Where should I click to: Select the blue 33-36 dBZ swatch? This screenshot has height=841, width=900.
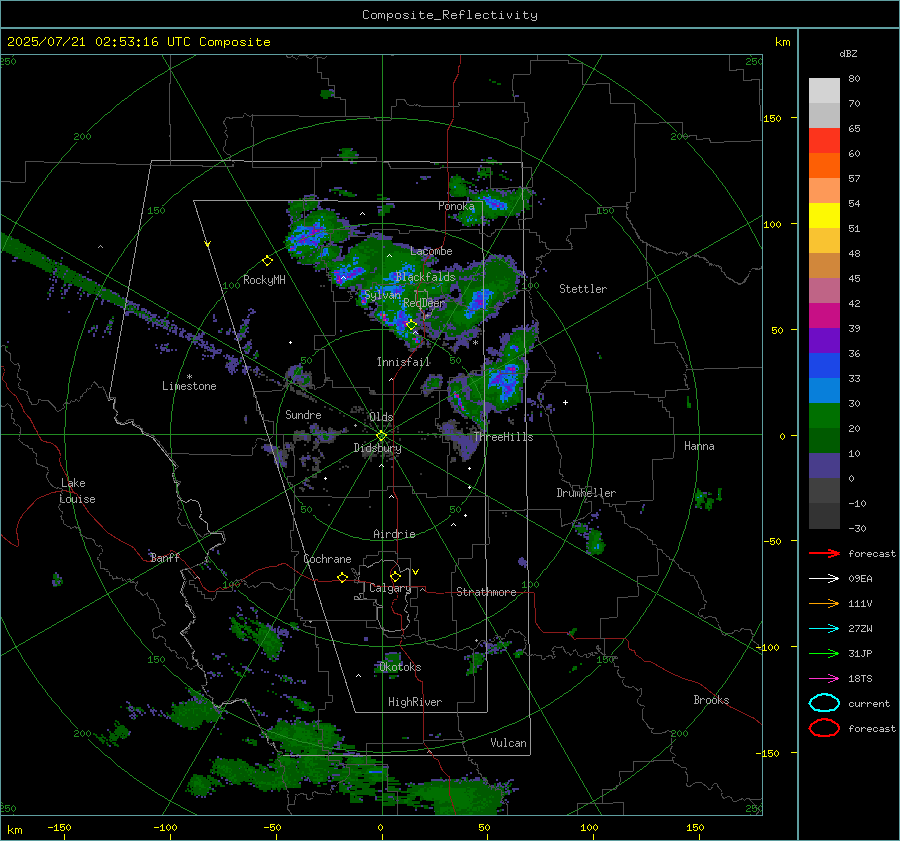click(824, 366)
